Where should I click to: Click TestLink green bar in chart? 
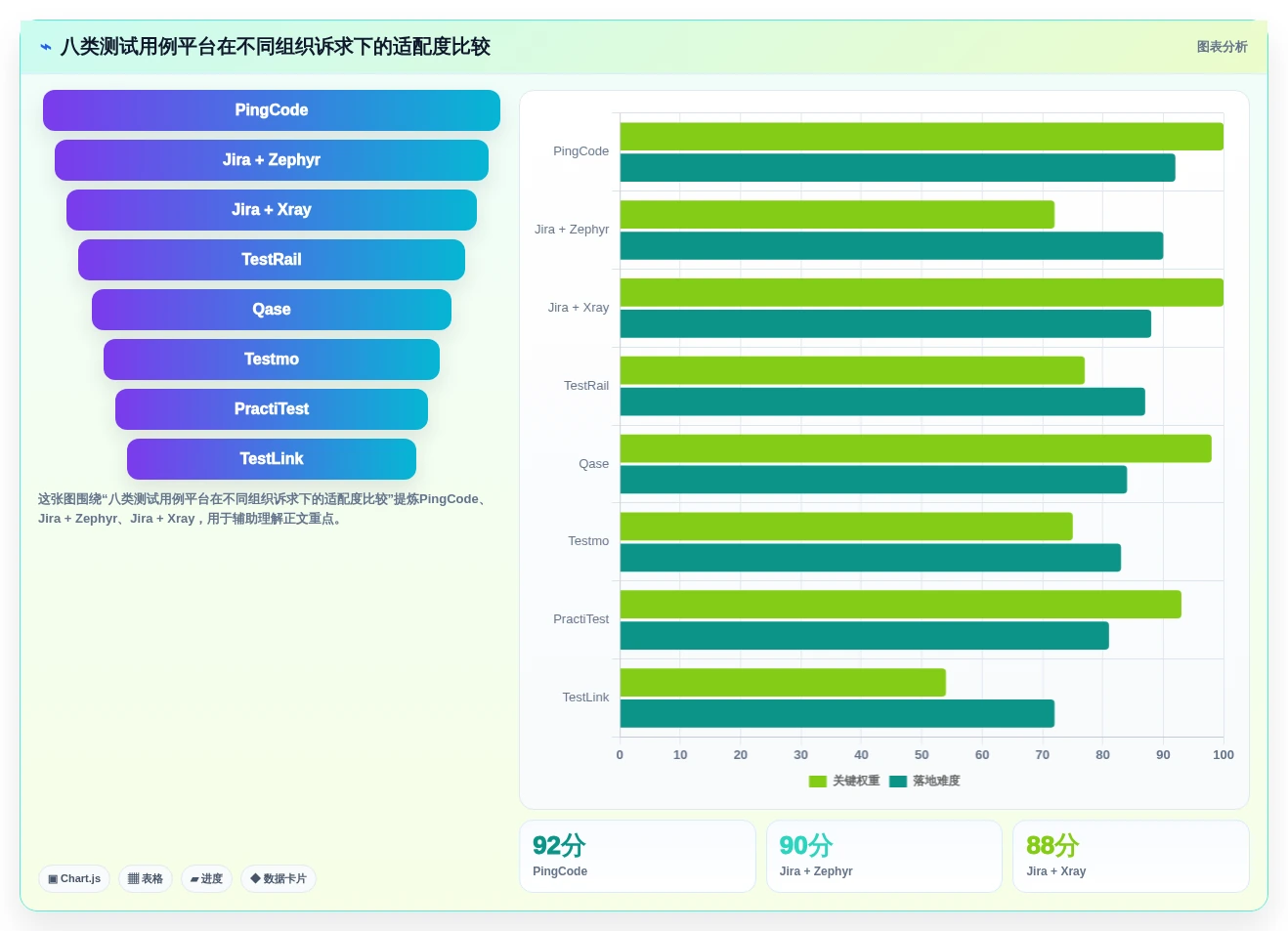783,683
